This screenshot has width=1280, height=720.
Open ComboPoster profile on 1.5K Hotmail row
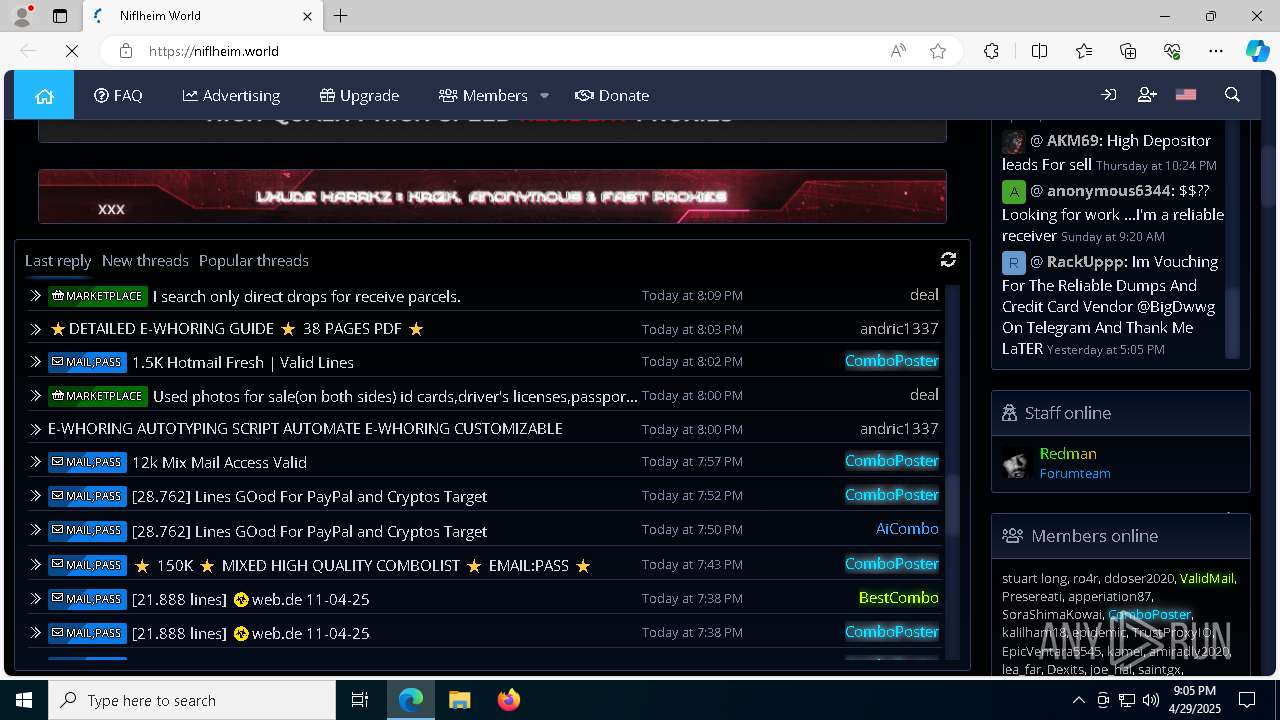point(892,361)
